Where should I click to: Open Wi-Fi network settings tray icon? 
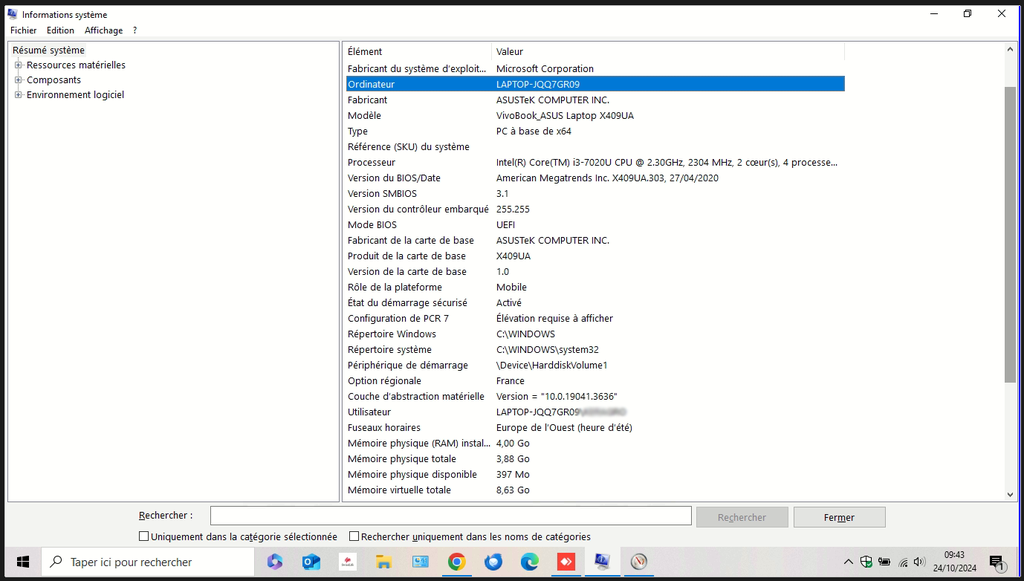903,561
